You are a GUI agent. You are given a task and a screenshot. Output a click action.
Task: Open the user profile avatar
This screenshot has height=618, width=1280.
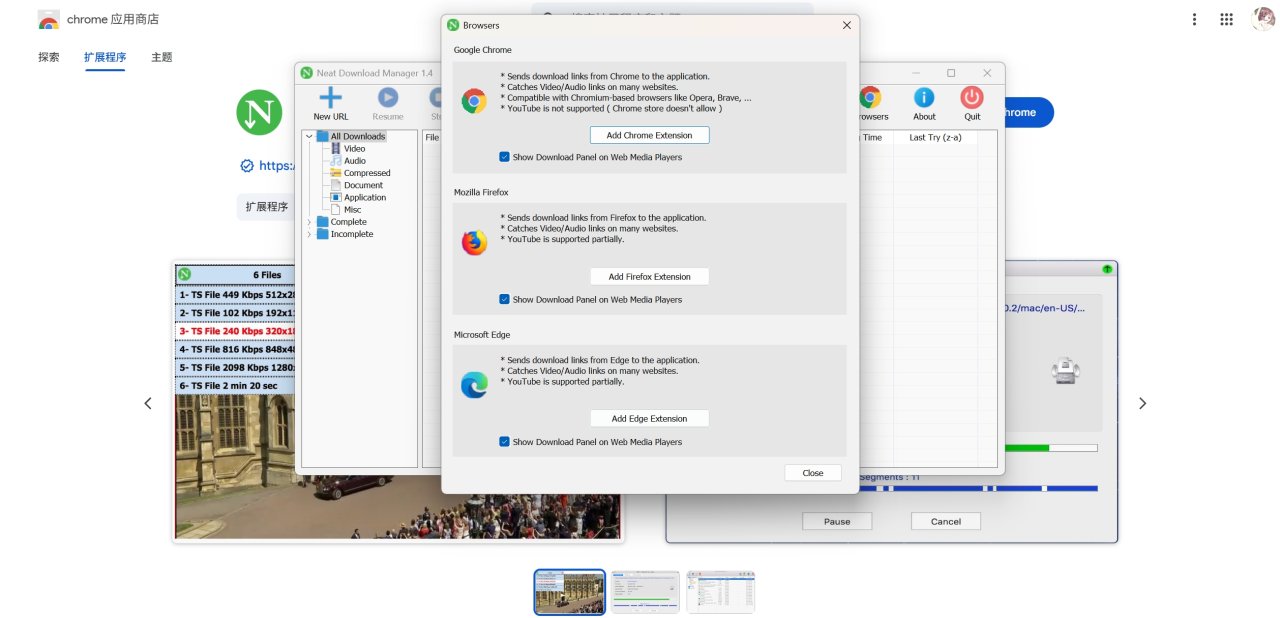pyautogui.click(x=1263, y=19)
